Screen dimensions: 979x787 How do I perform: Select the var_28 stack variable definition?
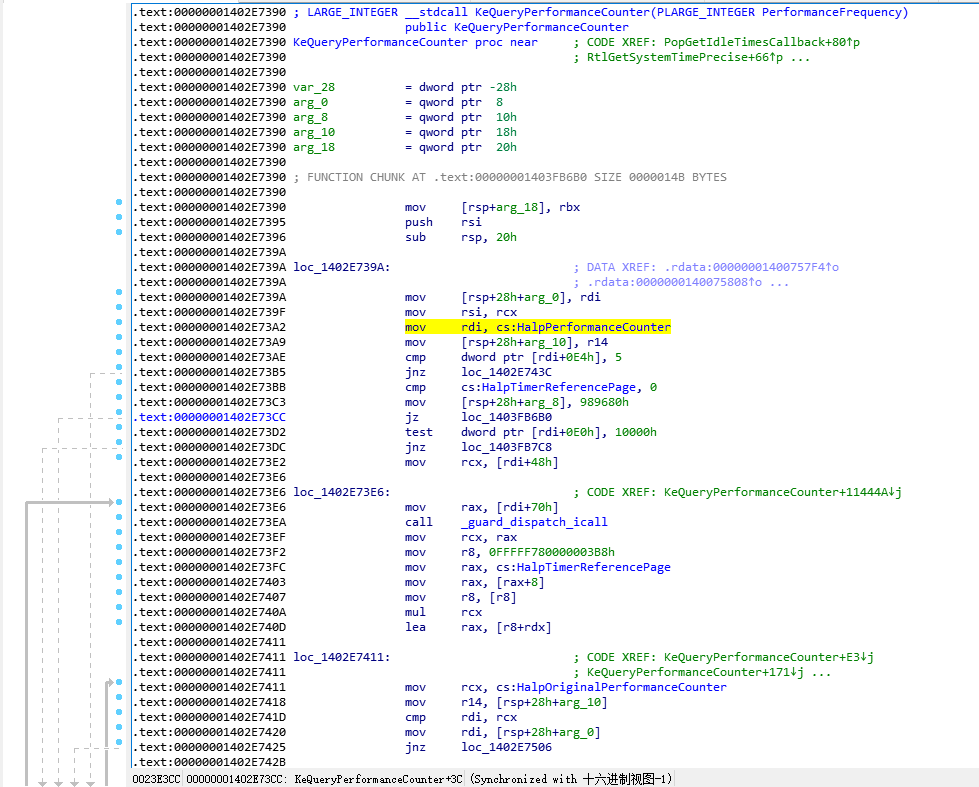click(314, 87)
